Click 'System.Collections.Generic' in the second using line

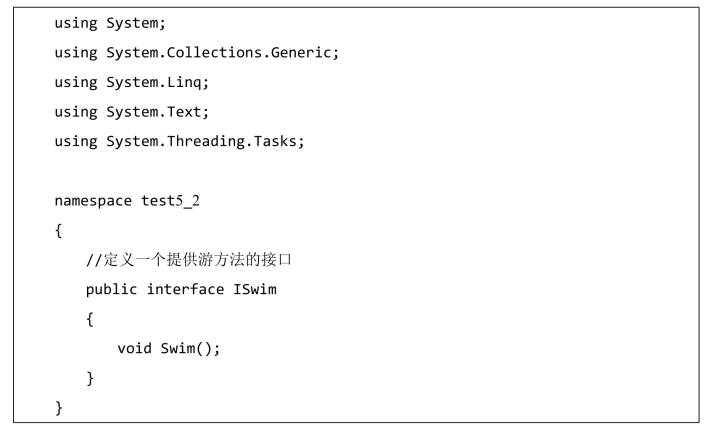click(x=219, y=53)
